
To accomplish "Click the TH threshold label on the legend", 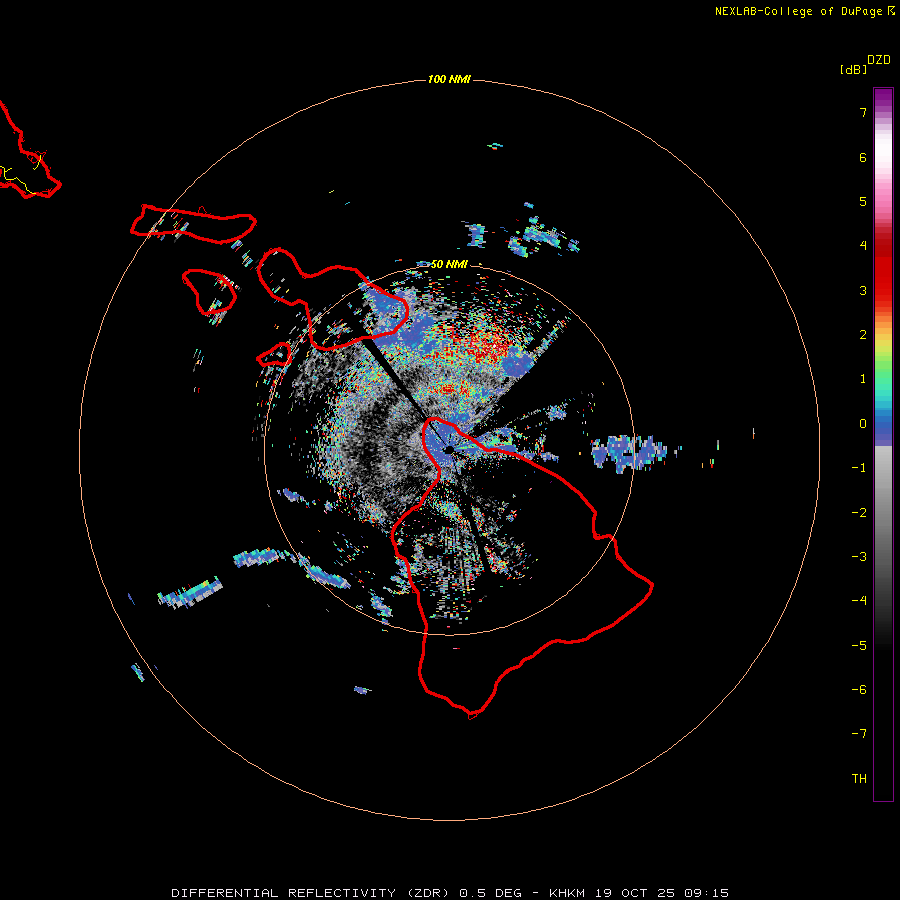I will pos(859,779).
